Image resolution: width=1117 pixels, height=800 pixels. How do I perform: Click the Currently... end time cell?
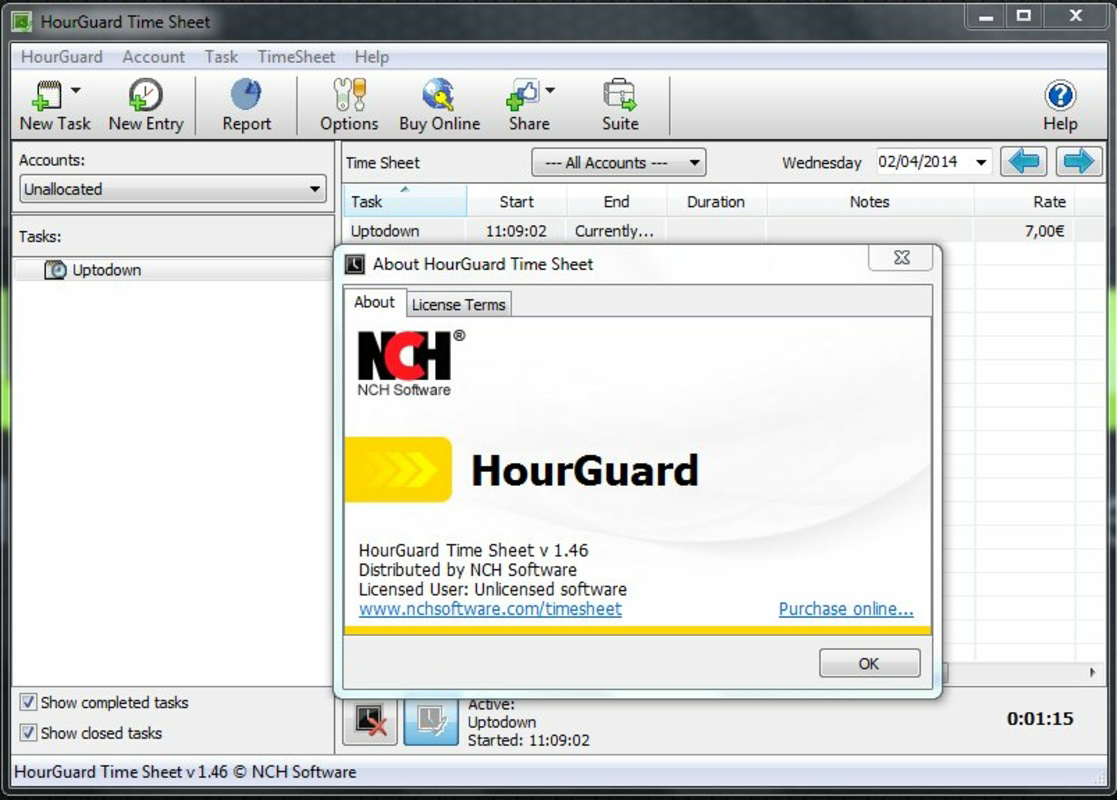[x=614, y=231]
